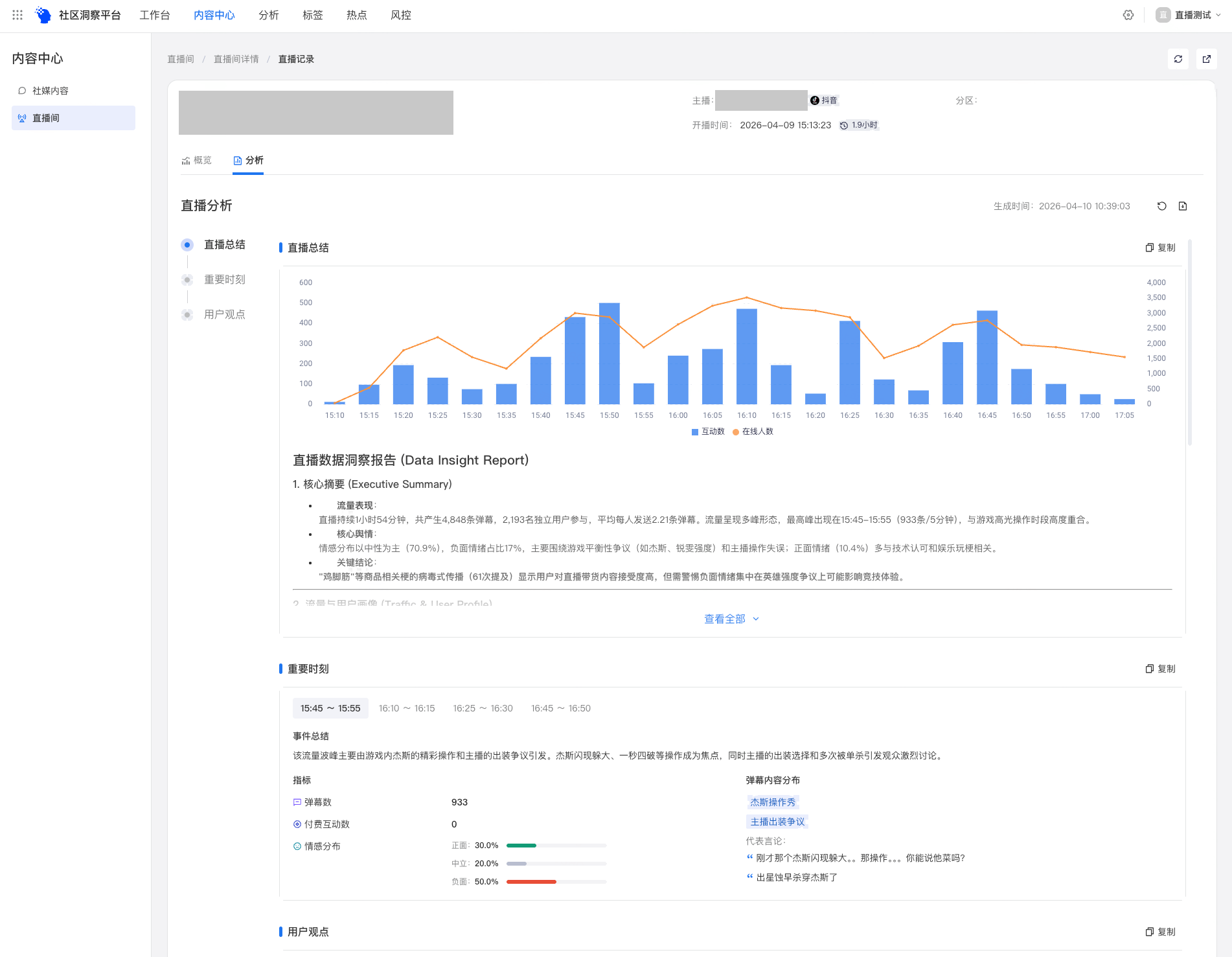Open the 工作台 top menu
Viewport: 1232px width, 957px height.
point(155,15)
